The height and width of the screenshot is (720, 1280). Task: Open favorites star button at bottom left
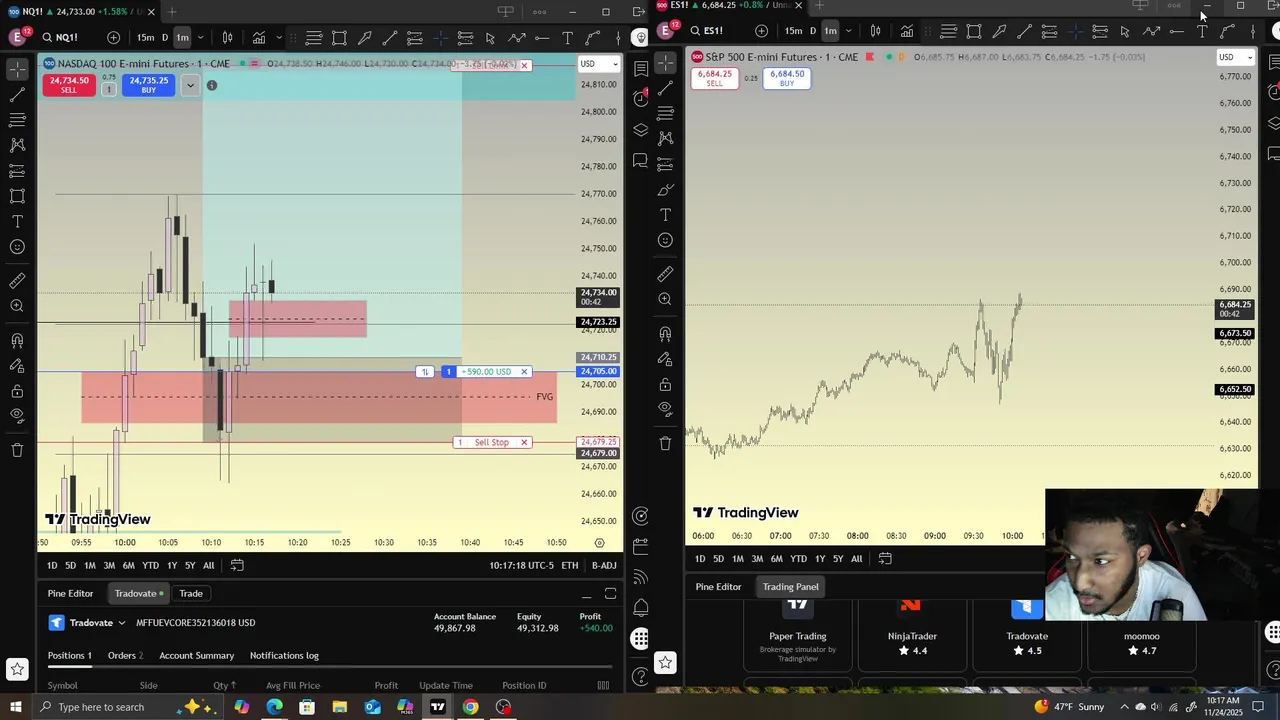coord(17,669)
